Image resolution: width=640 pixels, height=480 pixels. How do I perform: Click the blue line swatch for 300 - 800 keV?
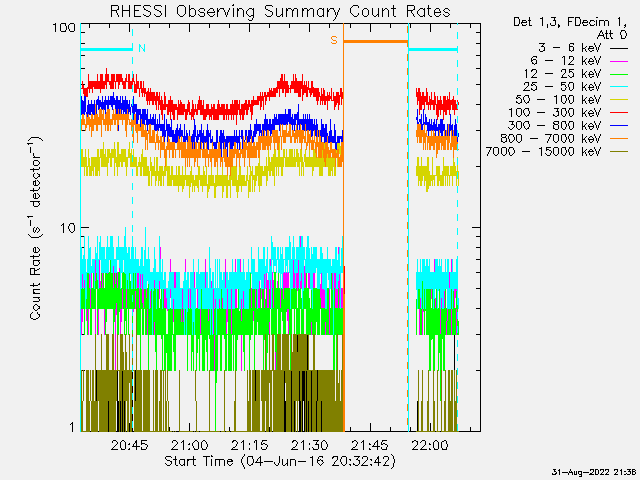pos(619,126)
